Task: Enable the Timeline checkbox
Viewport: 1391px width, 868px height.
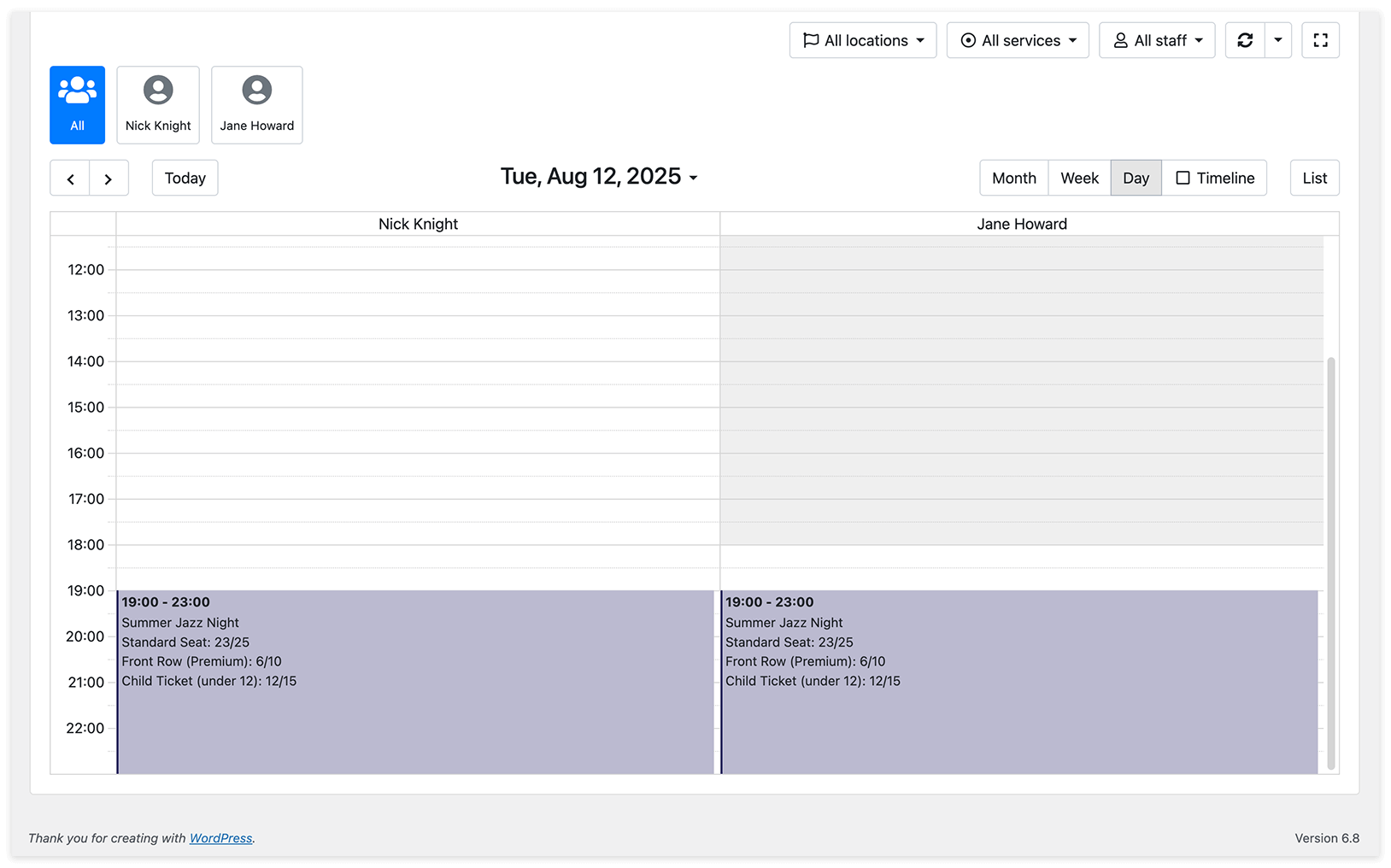Action: coord(1183,179)
